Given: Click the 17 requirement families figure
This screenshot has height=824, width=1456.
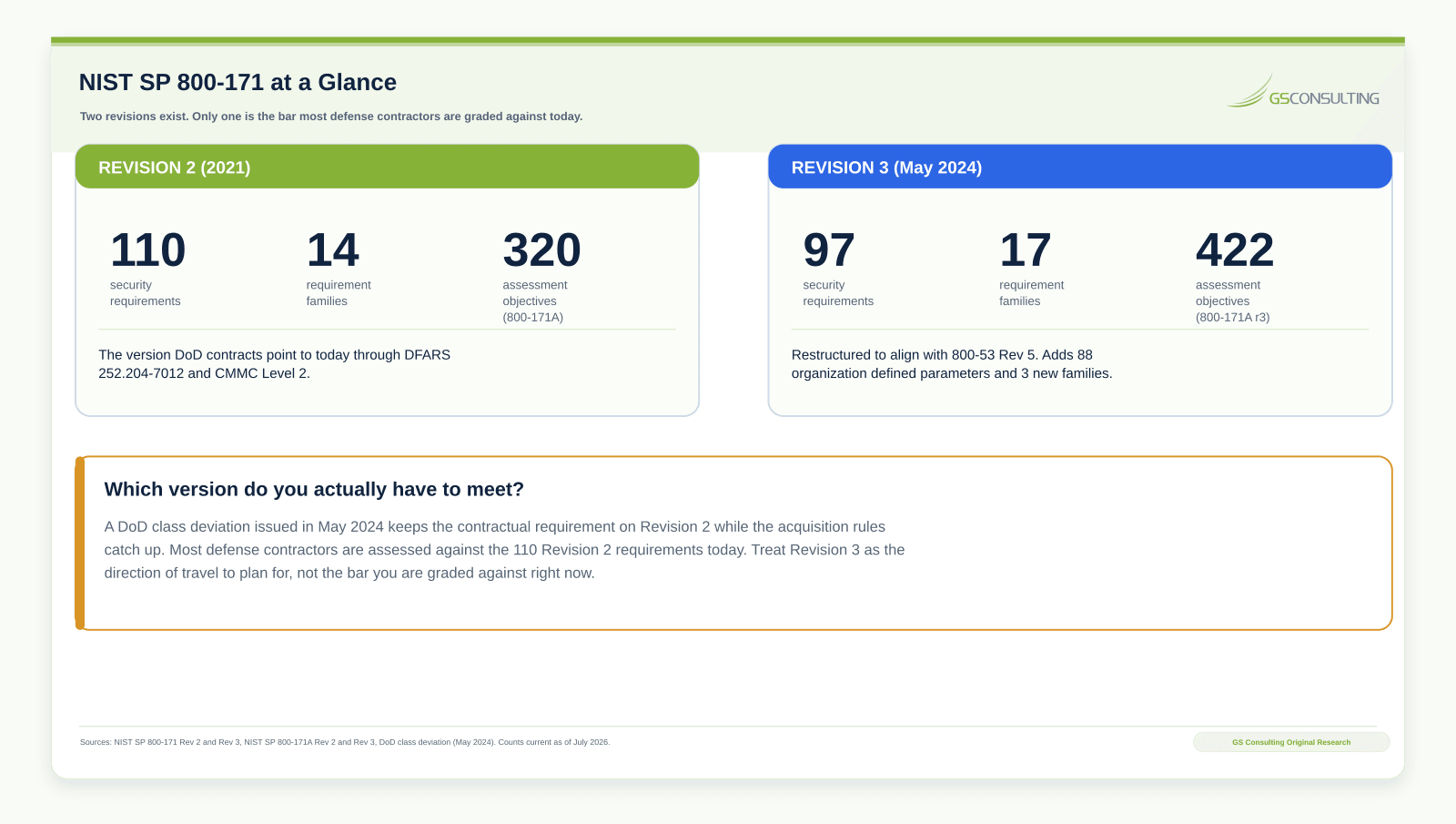Looking at the screenshot, I should (1026, 249).
